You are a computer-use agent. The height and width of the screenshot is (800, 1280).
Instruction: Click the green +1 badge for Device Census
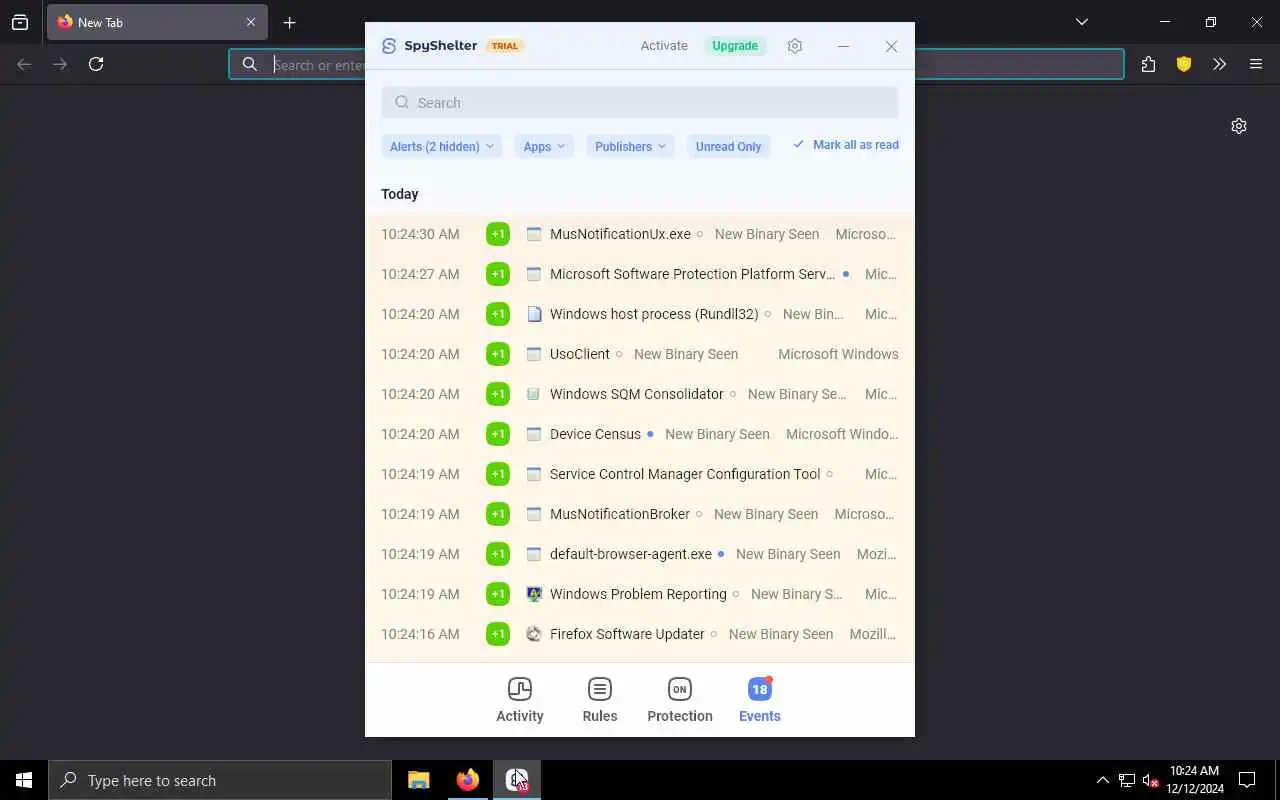point(498,434)
